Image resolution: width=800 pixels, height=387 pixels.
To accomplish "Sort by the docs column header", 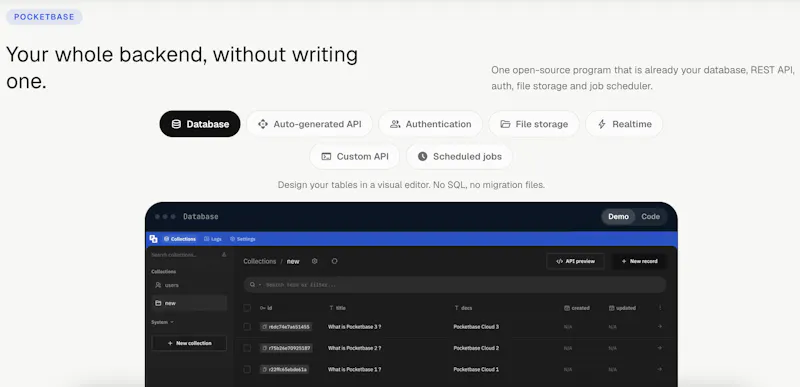I will (463, 308).
